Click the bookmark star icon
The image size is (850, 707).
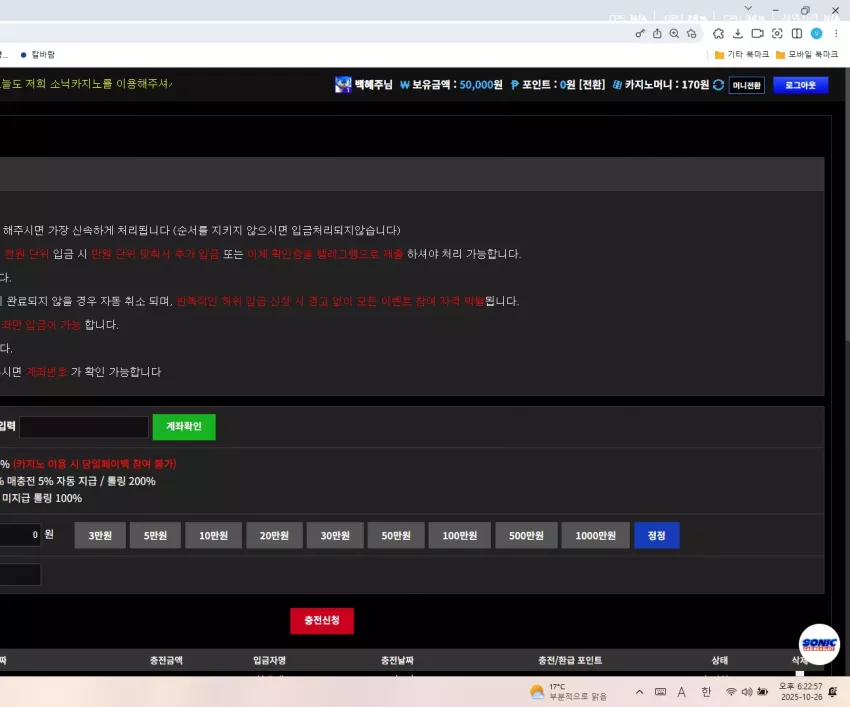(692, 34)
